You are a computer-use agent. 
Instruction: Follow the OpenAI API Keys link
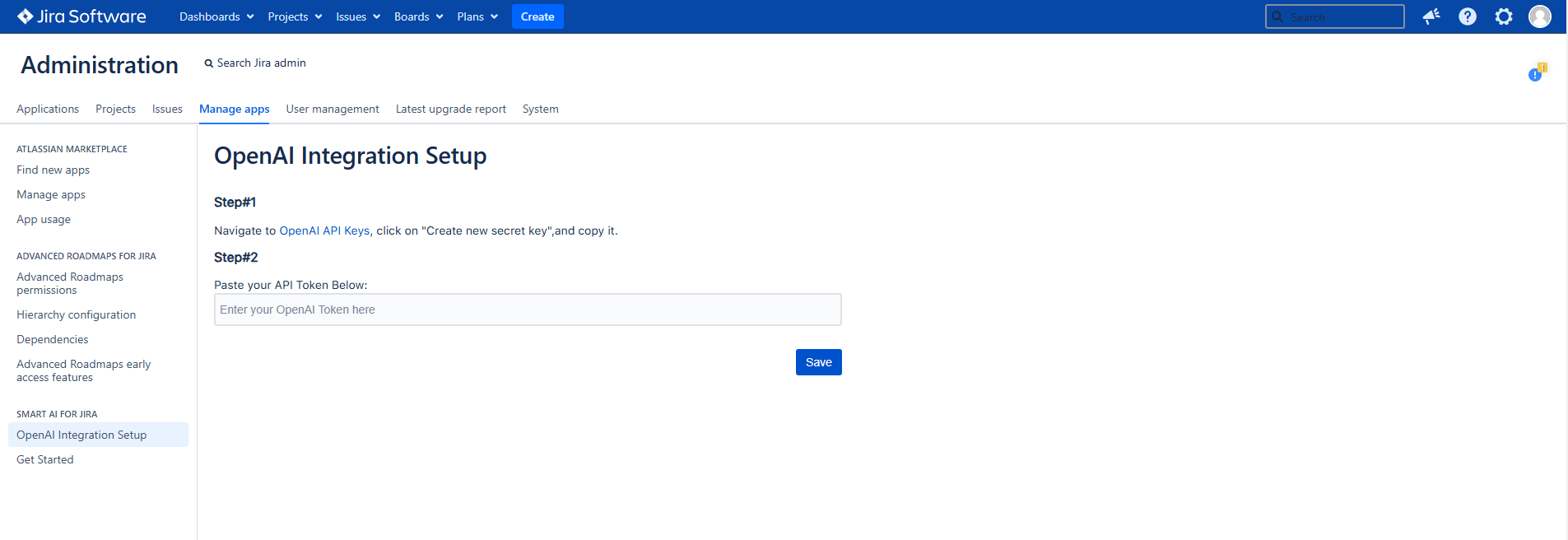coord(324,230)
